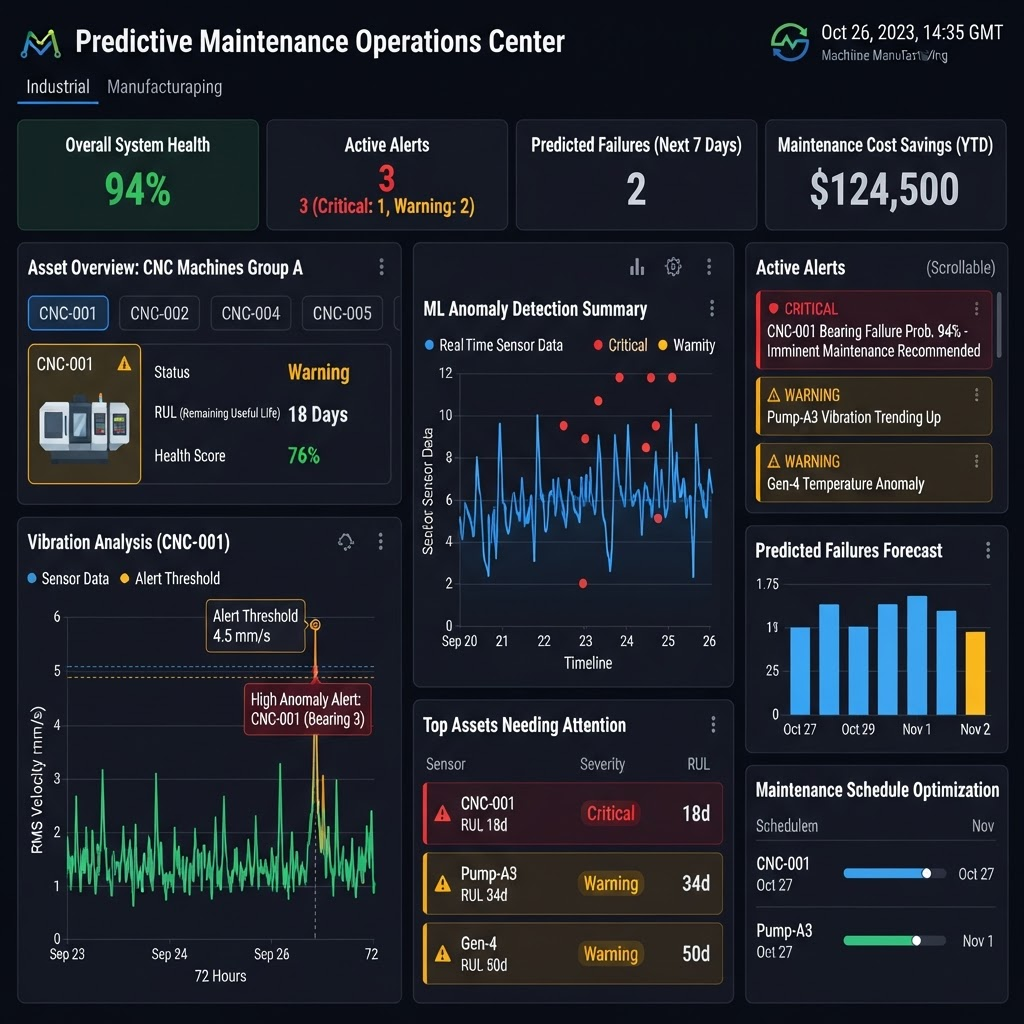This screenshot has height=1024, width=1024.
Task: Click the warning triangle in Gen-4 row
Action: point(443,953)
